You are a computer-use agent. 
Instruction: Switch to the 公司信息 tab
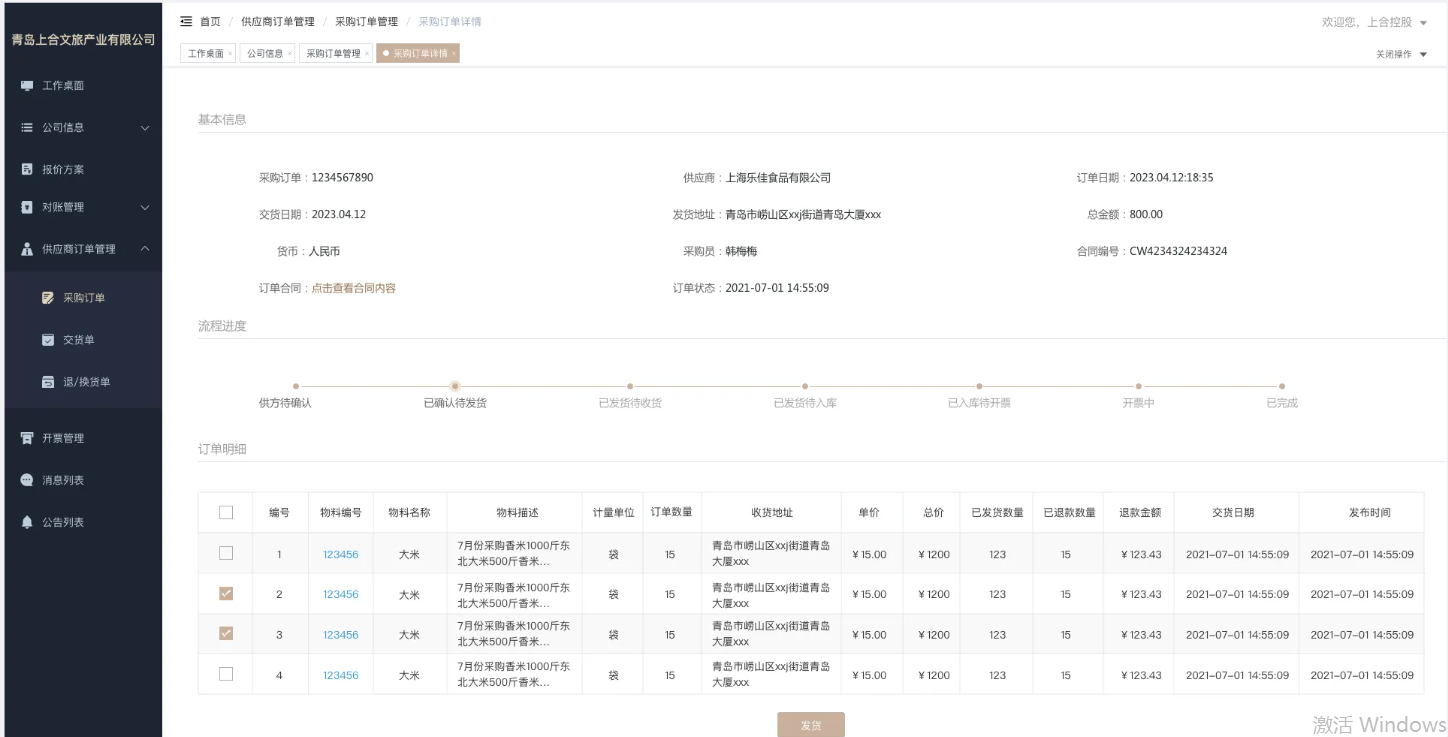[265, 54]
